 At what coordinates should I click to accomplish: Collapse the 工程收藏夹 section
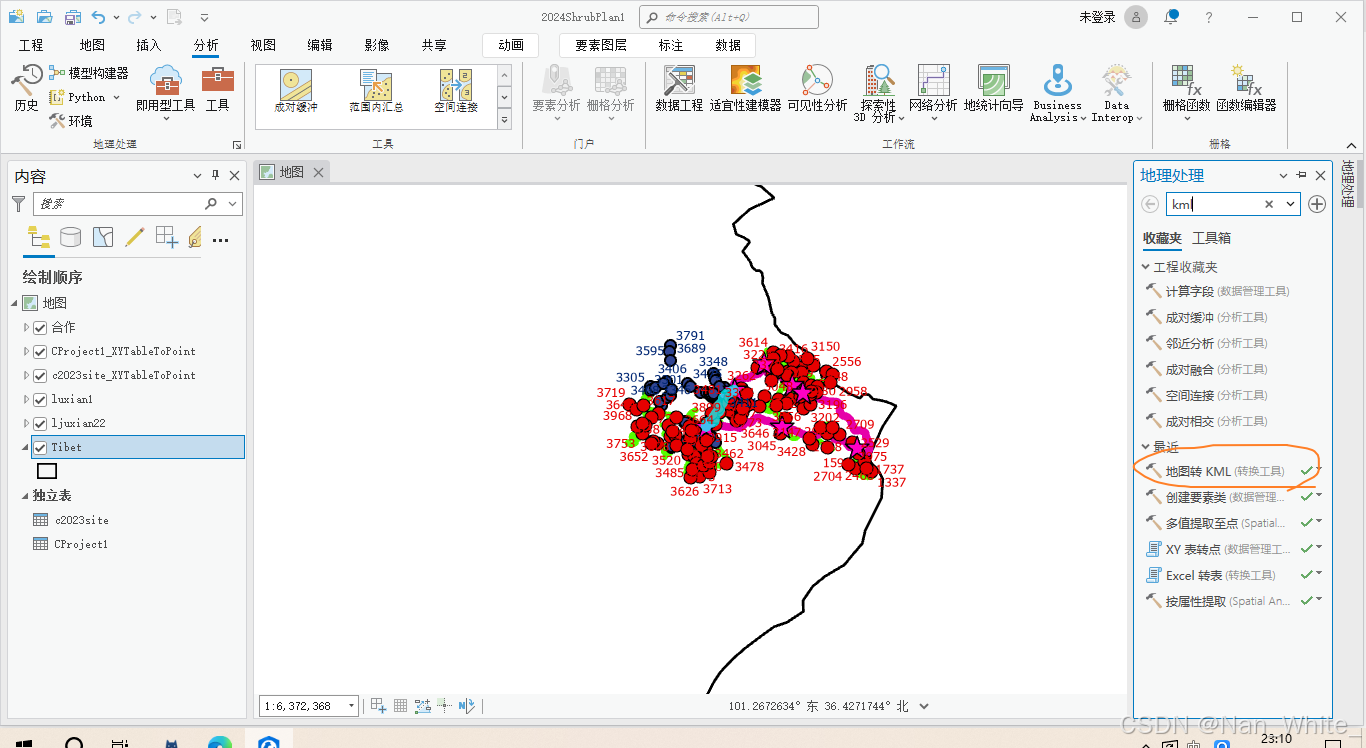tap(1146, 267)
